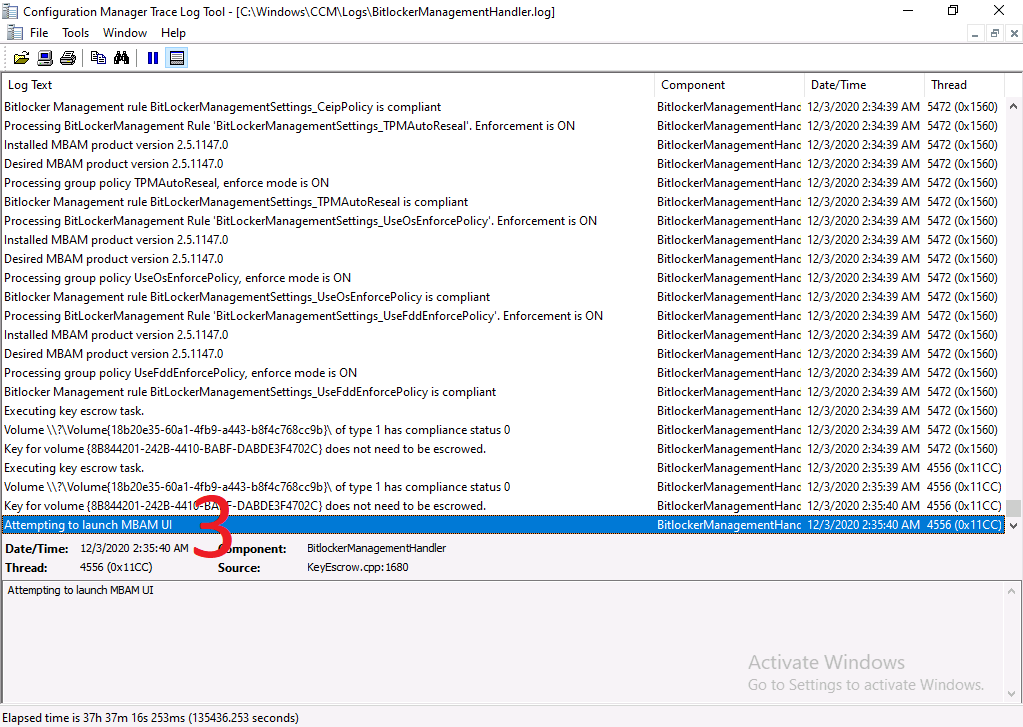Click the app icon in title bar
Image resolution: width=1023 pixels, height=727 pixels.
click(x=10, y=11)
